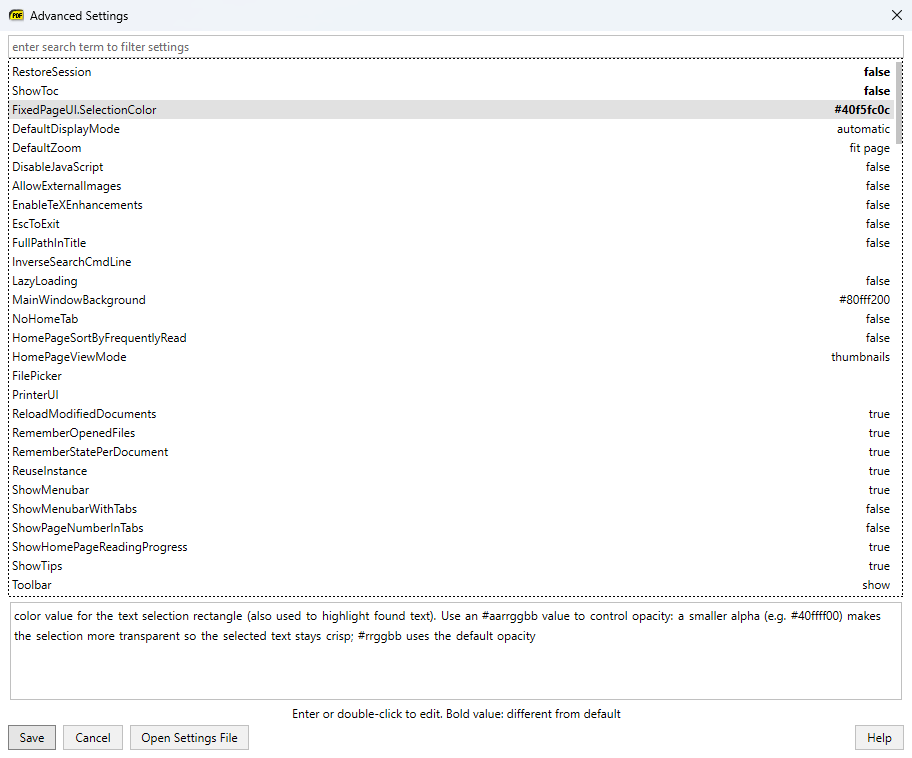
Task: Select the RememberStatePerDocument setting
Action: click(451, 452)
